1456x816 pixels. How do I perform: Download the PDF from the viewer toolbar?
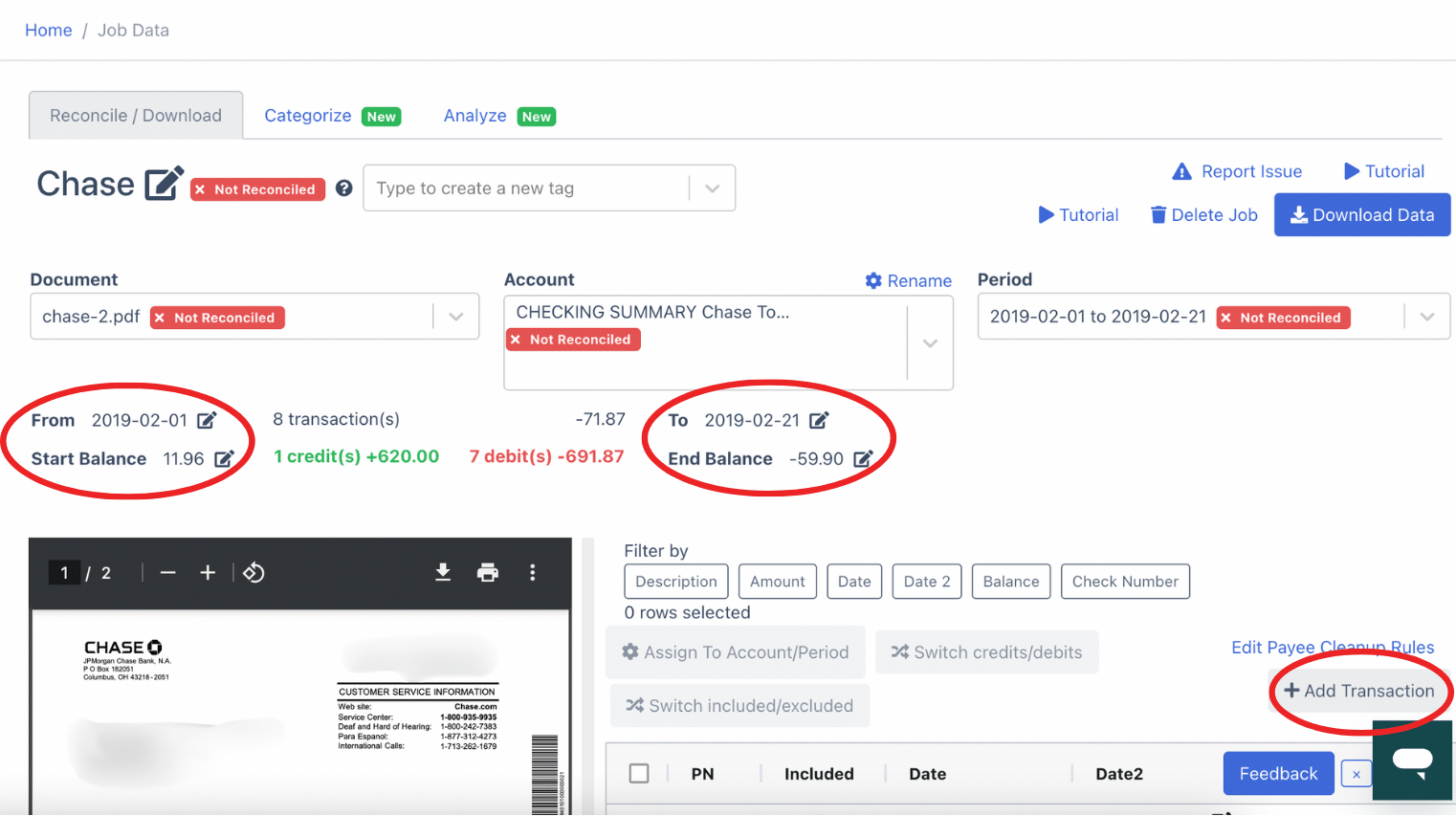[x=442, y=572]
